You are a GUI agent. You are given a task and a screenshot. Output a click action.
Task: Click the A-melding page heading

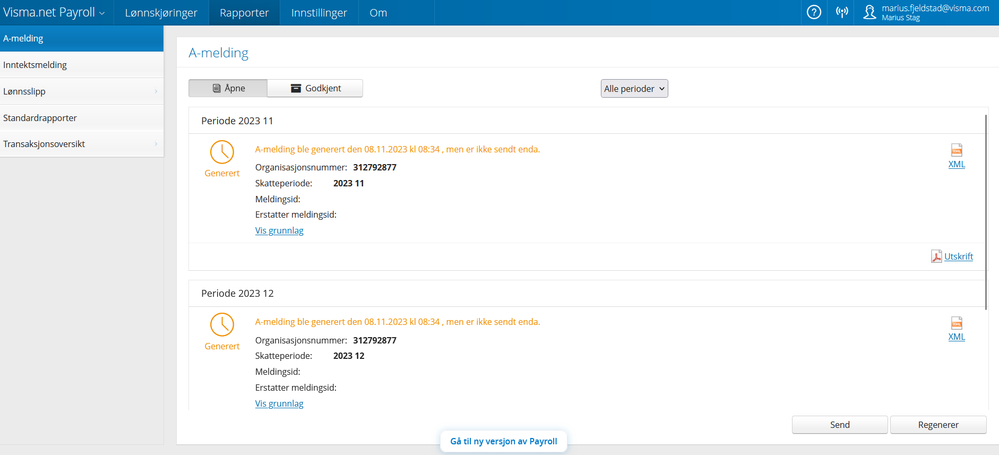point(219,54)
